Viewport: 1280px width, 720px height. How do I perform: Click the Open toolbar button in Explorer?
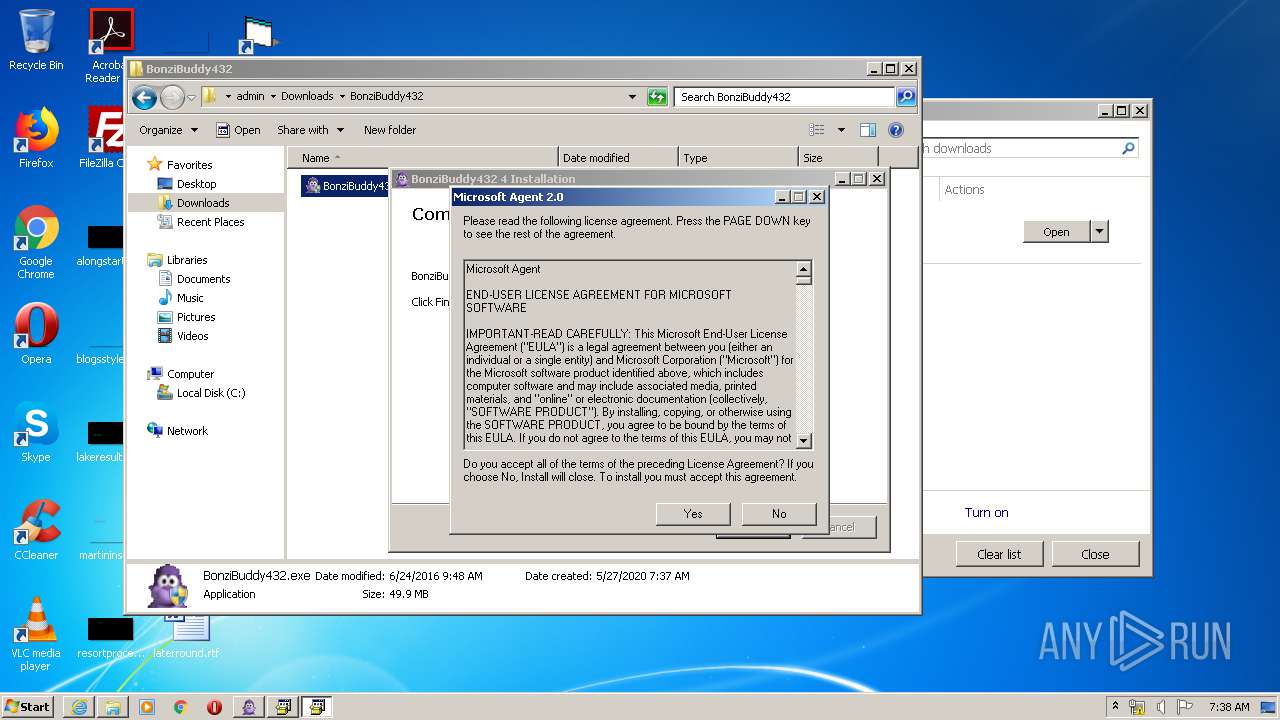[x=238, y=130]
